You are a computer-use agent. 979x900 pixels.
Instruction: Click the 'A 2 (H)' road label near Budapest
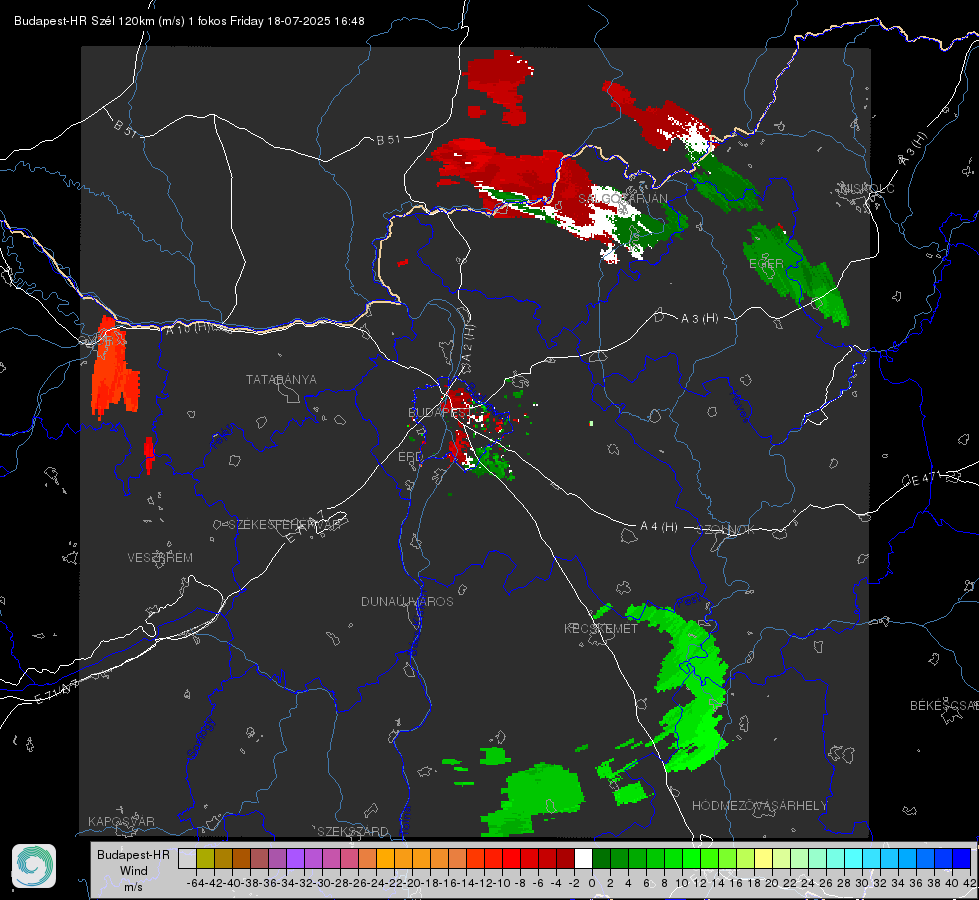pyautogui.click(x=468, y=343)
